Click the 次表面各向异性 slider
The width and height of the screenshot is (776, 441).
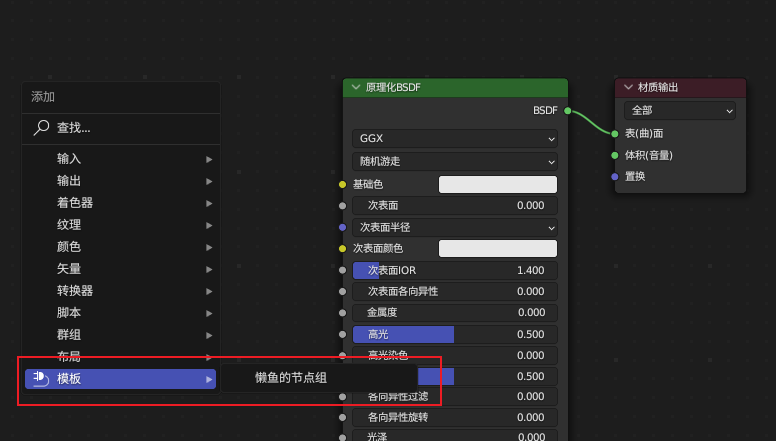tap(455, 292)
